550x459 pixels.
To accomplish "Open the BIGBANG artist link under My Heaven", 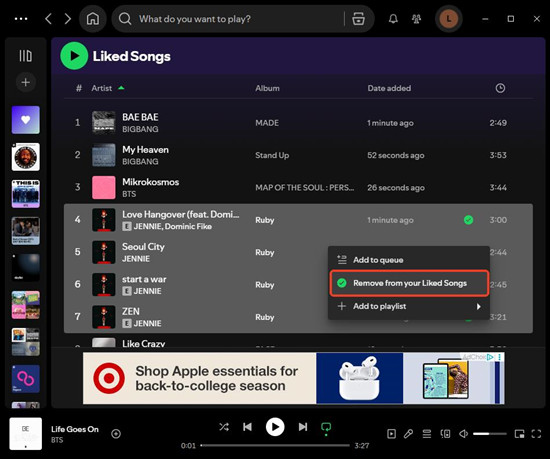I will (140, 162).
